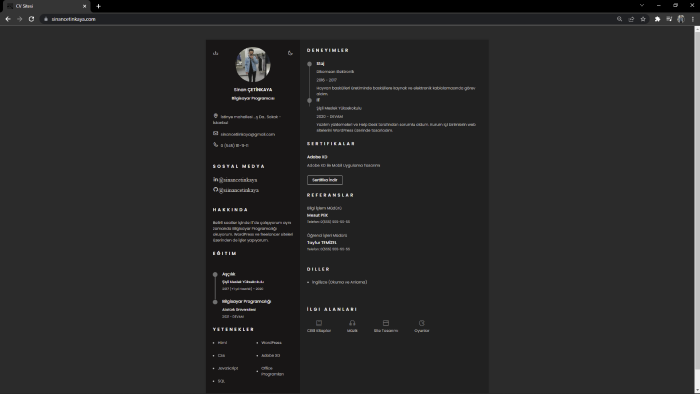Open a new browser tab
This screenshot has height=394, width=700.
click(99, 6)
